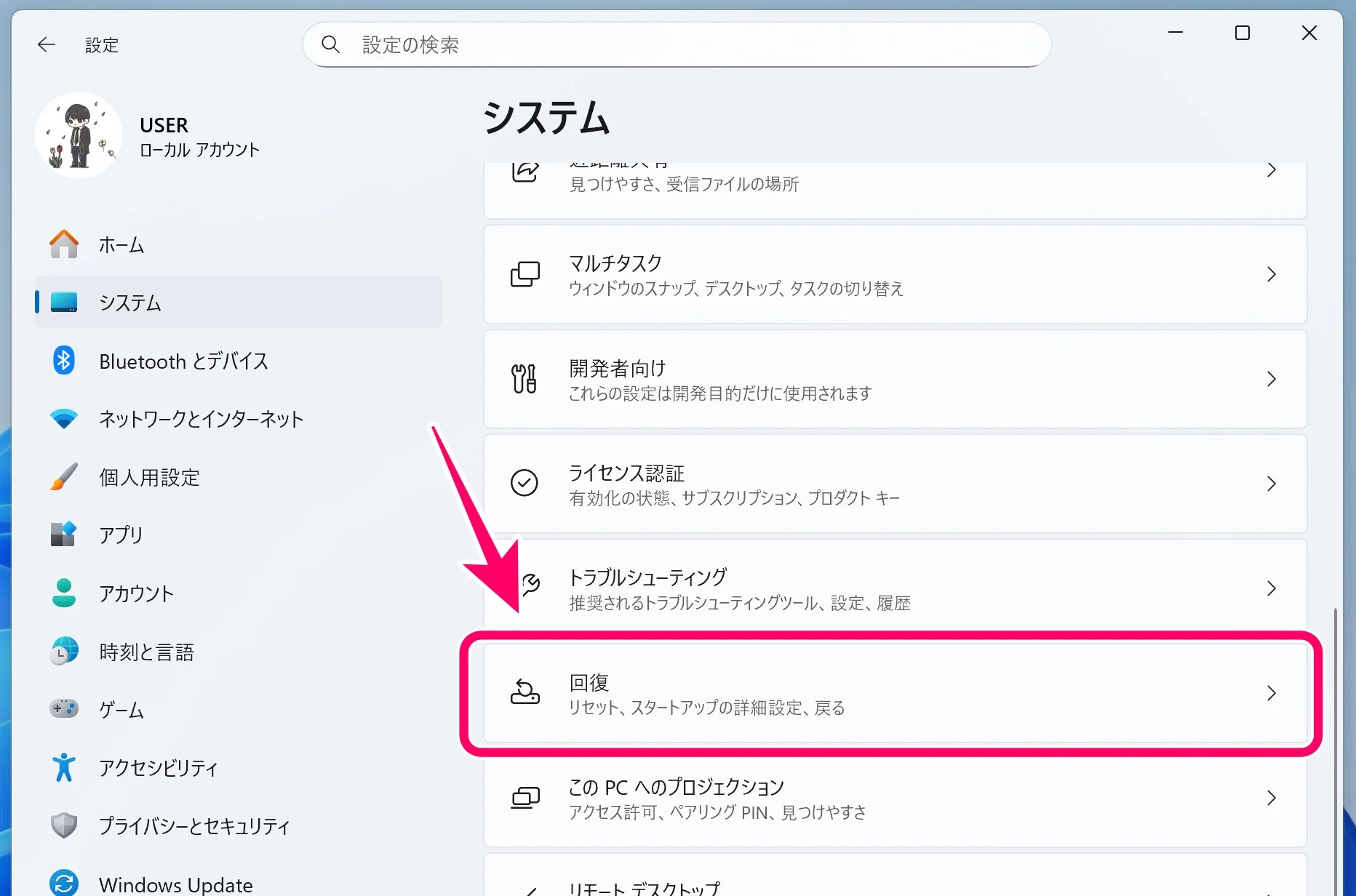Click the 回復 recovery icon
1356x896 pixels.
tap(525, 692)
